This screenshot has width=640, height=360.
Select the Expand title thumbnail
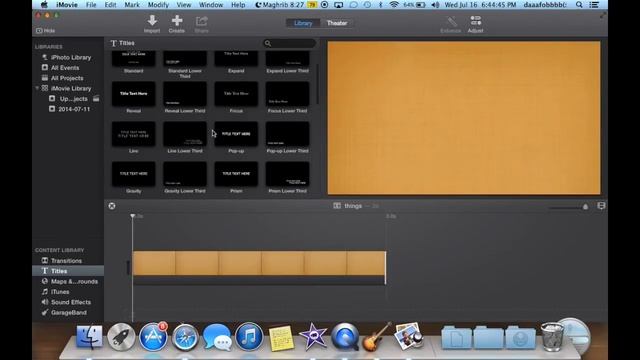tap(236, 59)
